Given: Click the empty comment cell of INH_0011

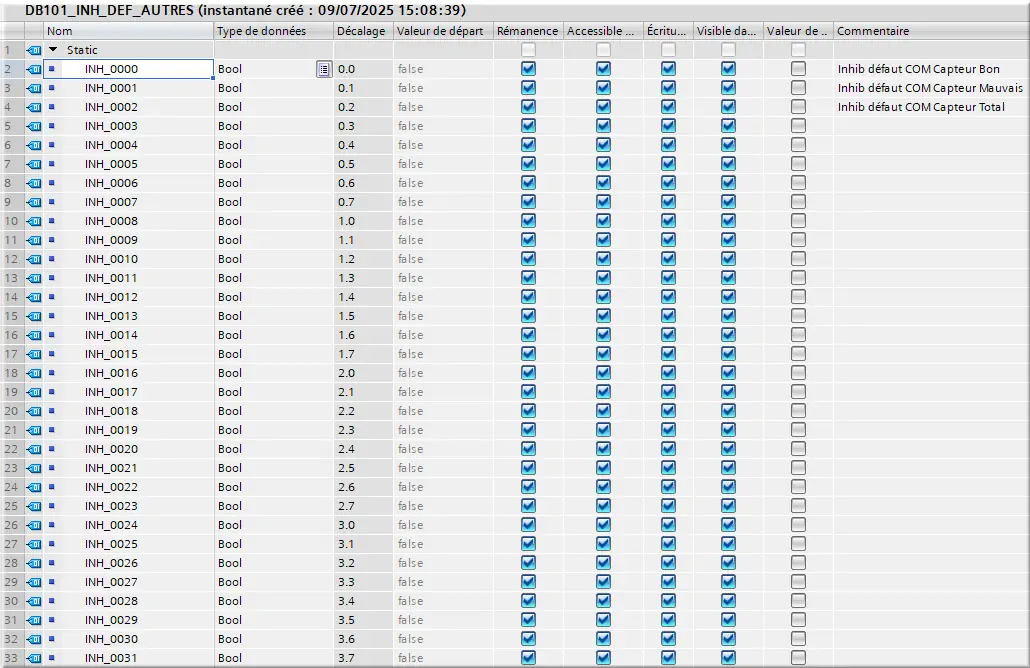Looking at the screenshot, I should (931, 278).
